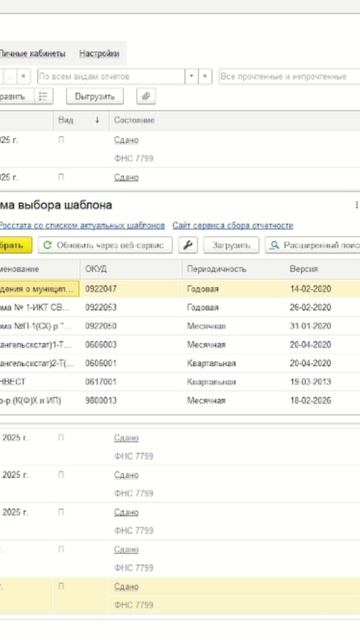Image resolution: width=360 pixels, height=640 pixels.
Task: Click version date 14-02-2020
Action: pos(310,289)
